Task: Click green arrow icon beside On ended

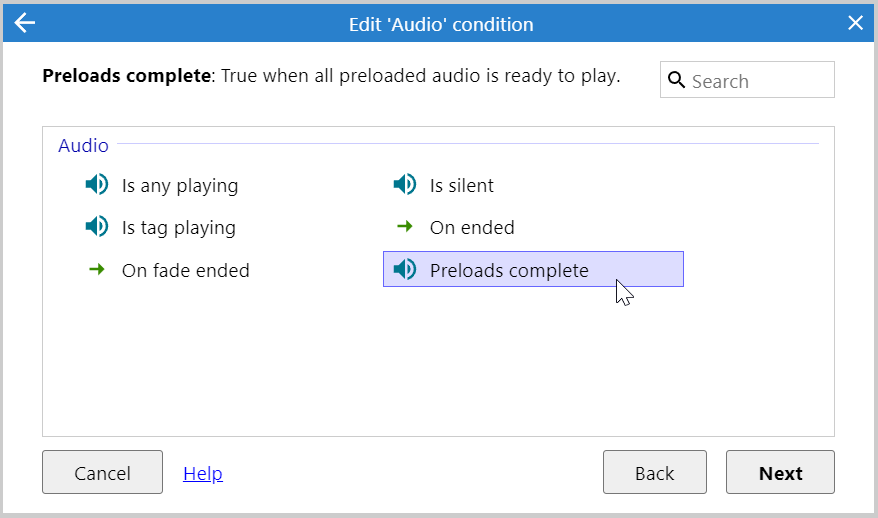Action: point(405,226)
